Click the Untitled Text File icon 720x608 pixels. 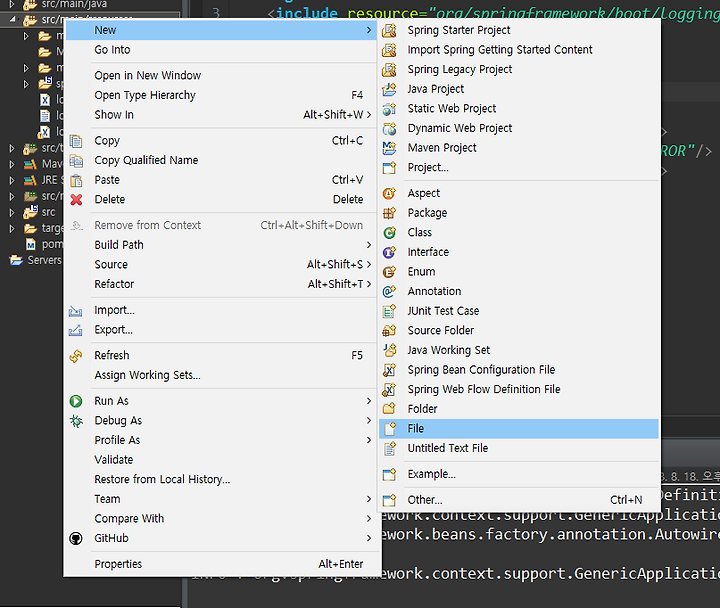(389, 449)
